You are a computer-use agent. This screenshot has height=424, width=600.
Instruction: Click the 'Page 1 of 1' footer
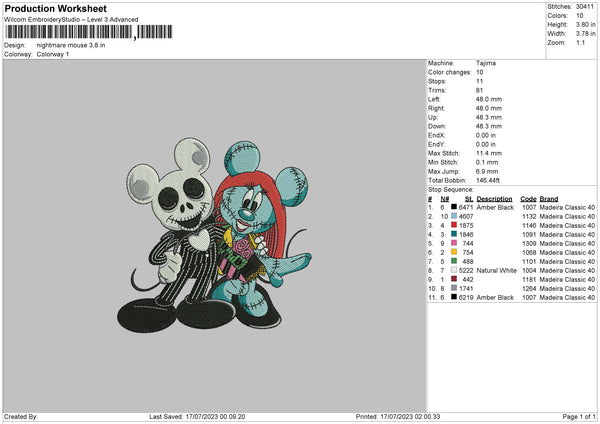579,416
